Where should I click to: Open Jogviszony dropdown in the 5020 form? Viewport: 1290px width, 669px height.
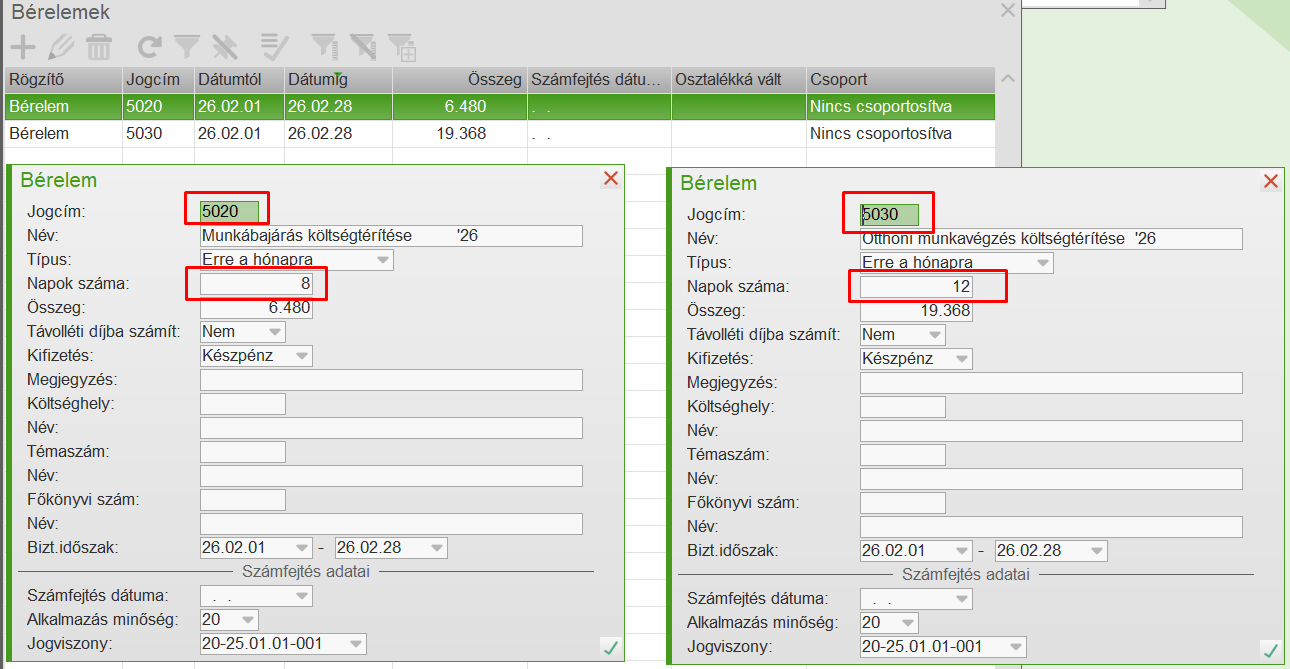pyautogui.click(x=355, y=644)
